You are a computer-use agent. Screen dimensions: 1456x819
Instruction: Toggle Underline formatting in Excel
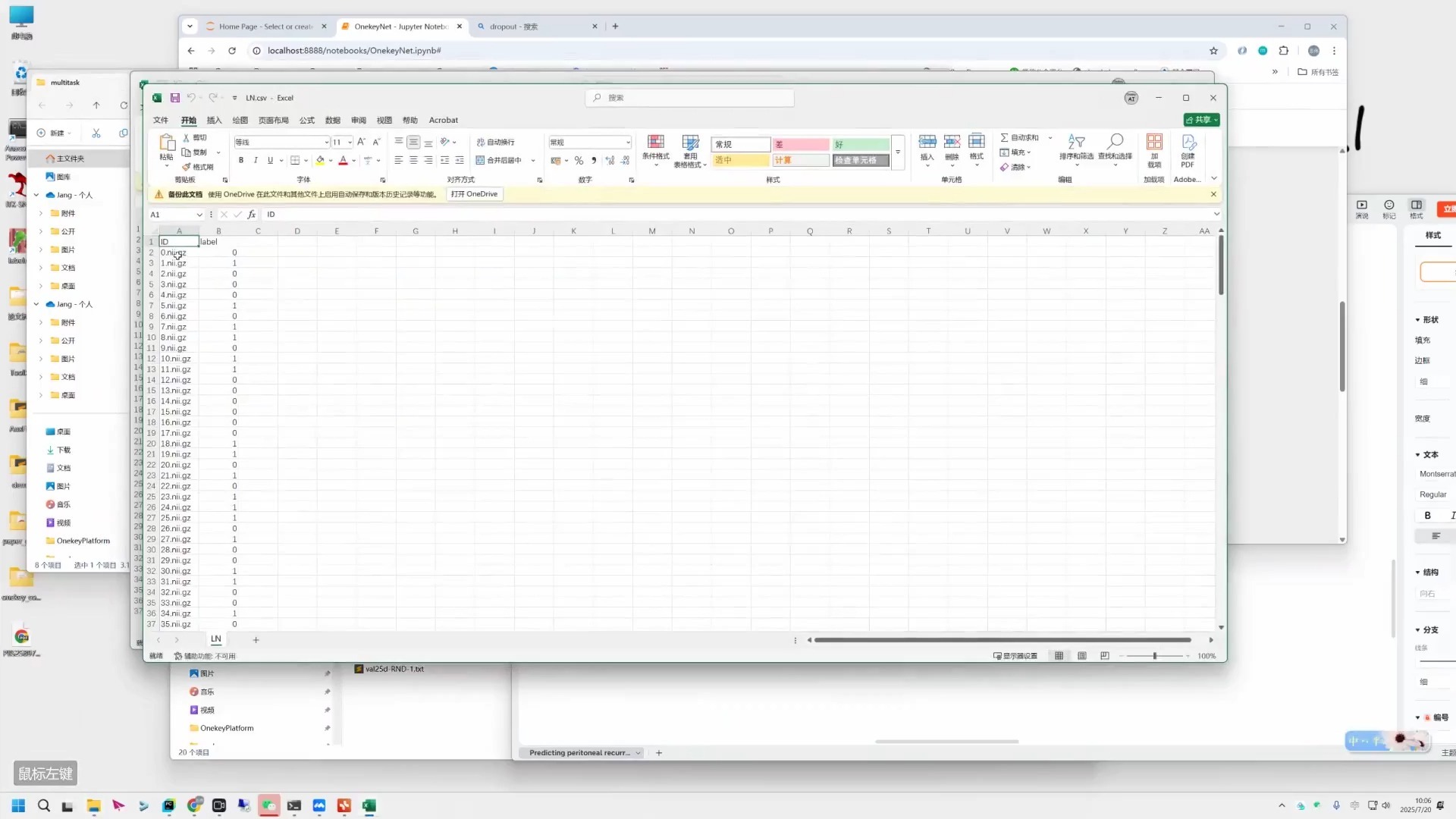point(270,160)
